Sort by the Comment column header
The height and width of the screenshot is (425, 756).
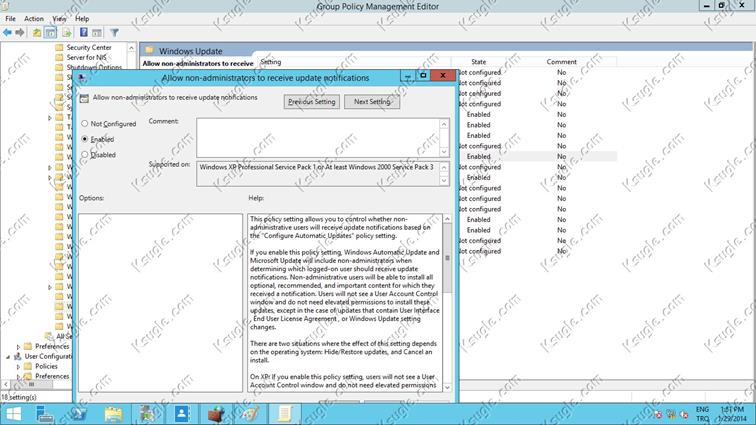tap(561, 62)
